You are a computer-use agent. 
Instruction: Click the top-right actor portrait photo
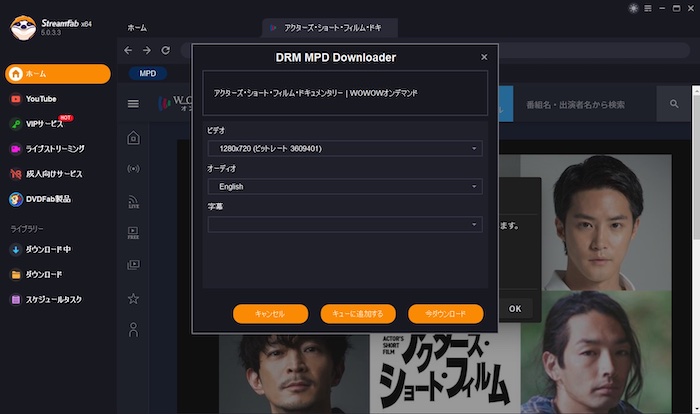tap(596, 222)
